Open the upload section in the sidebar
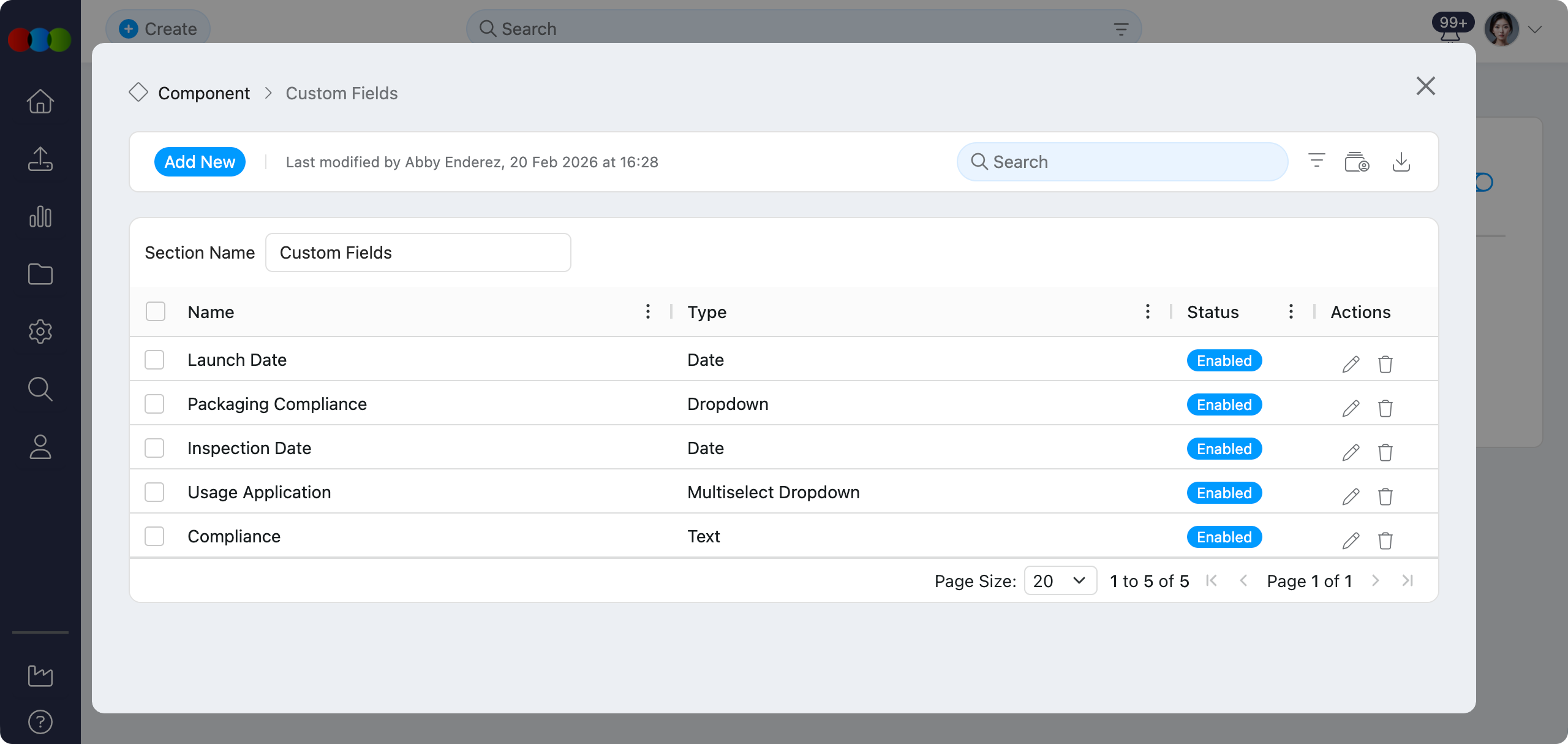 tap(40, 159)
